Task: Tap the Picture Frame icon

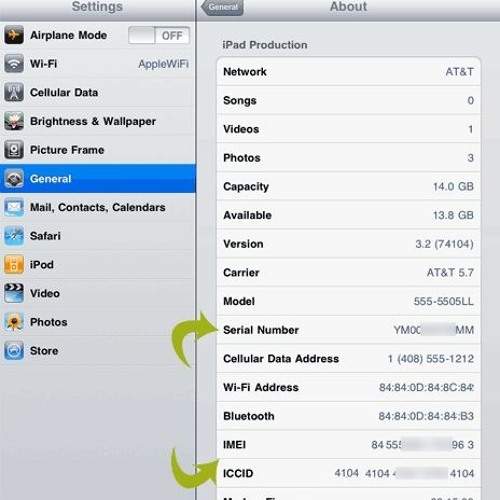Action: point(14,149)
